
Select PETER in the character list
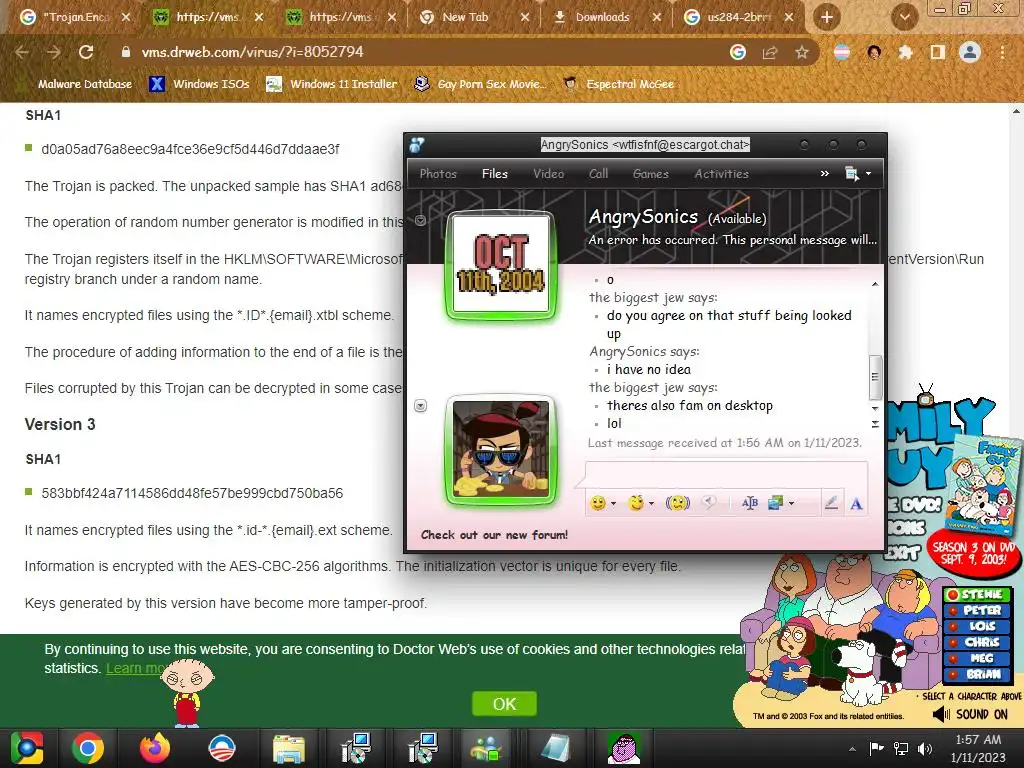976,611
